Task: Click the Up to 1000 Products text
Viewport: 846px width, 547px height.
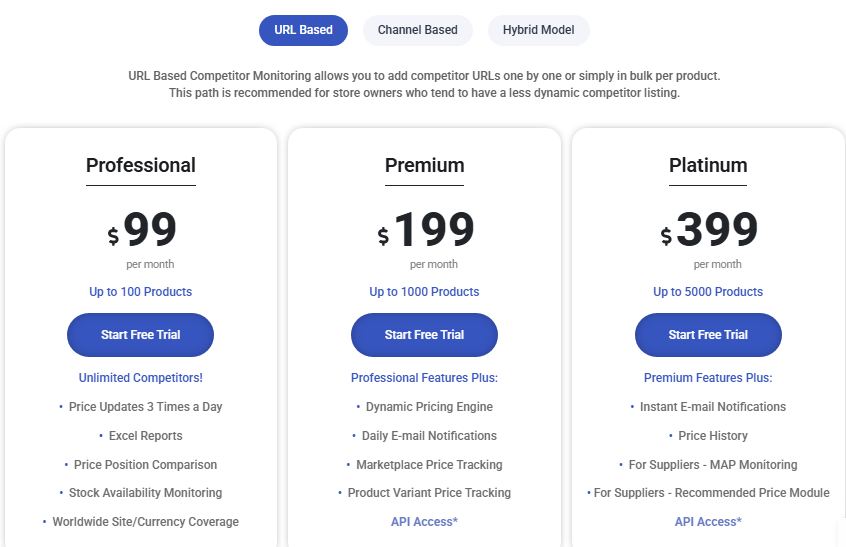Action: 424,292
